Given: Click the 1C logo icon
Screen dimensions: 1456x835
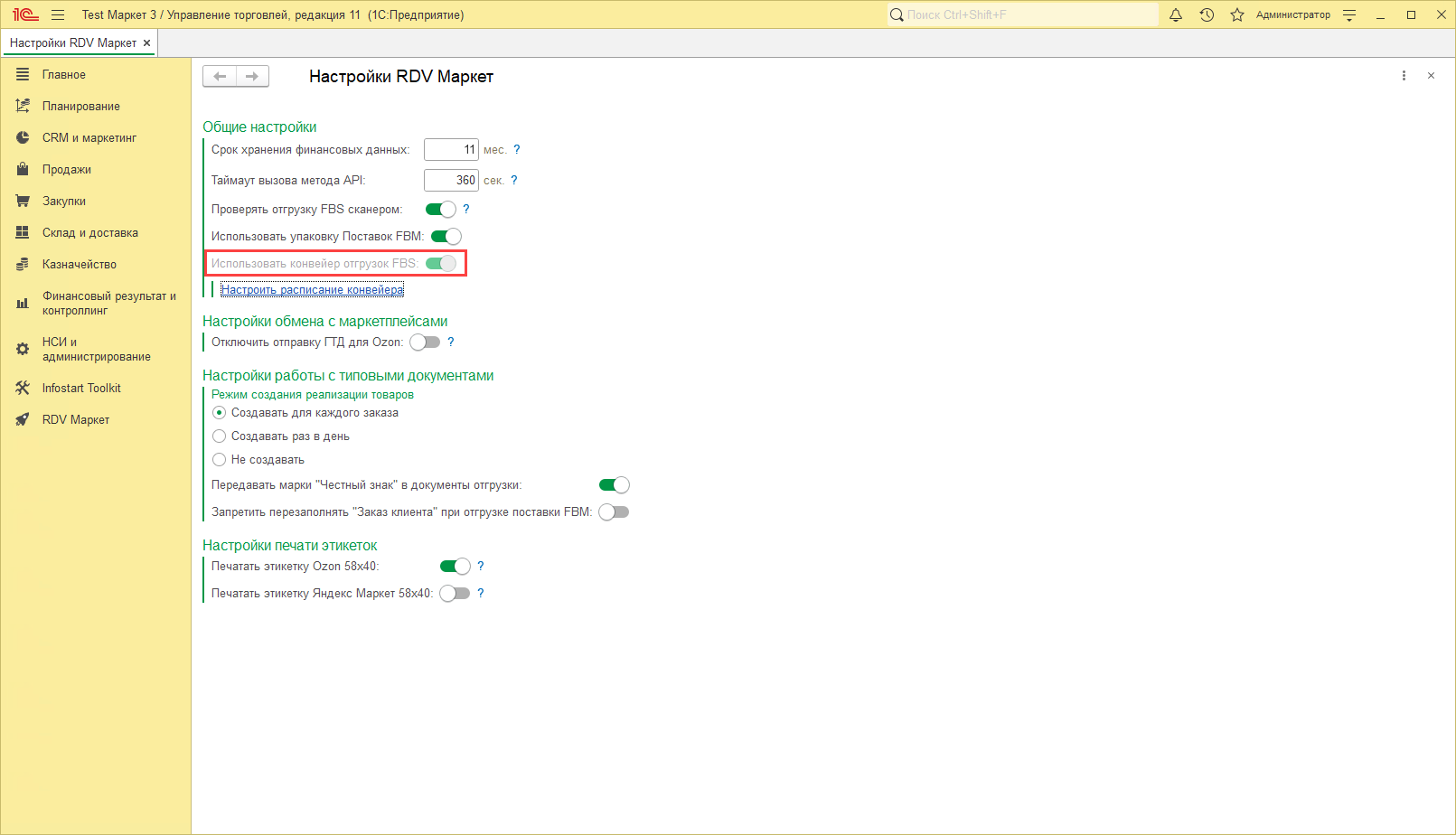Looking at the screenshot, I should coord(24,14).
